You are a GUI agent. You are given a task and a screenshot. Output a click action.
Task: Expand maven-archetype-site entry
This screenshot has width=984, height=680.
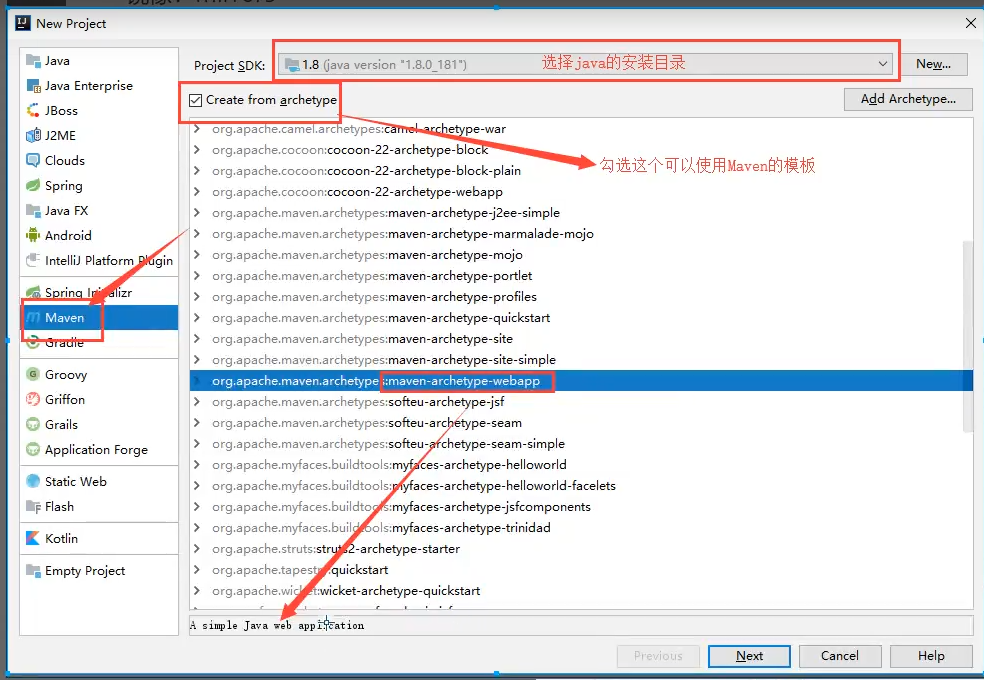(x=197, y=339)
